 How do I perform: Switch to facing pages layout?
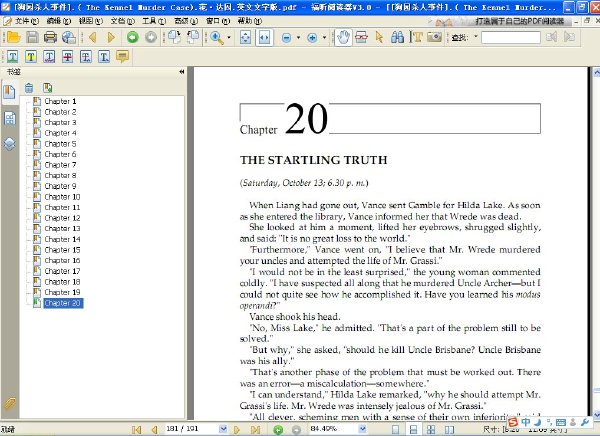click(x=449, y=429)
